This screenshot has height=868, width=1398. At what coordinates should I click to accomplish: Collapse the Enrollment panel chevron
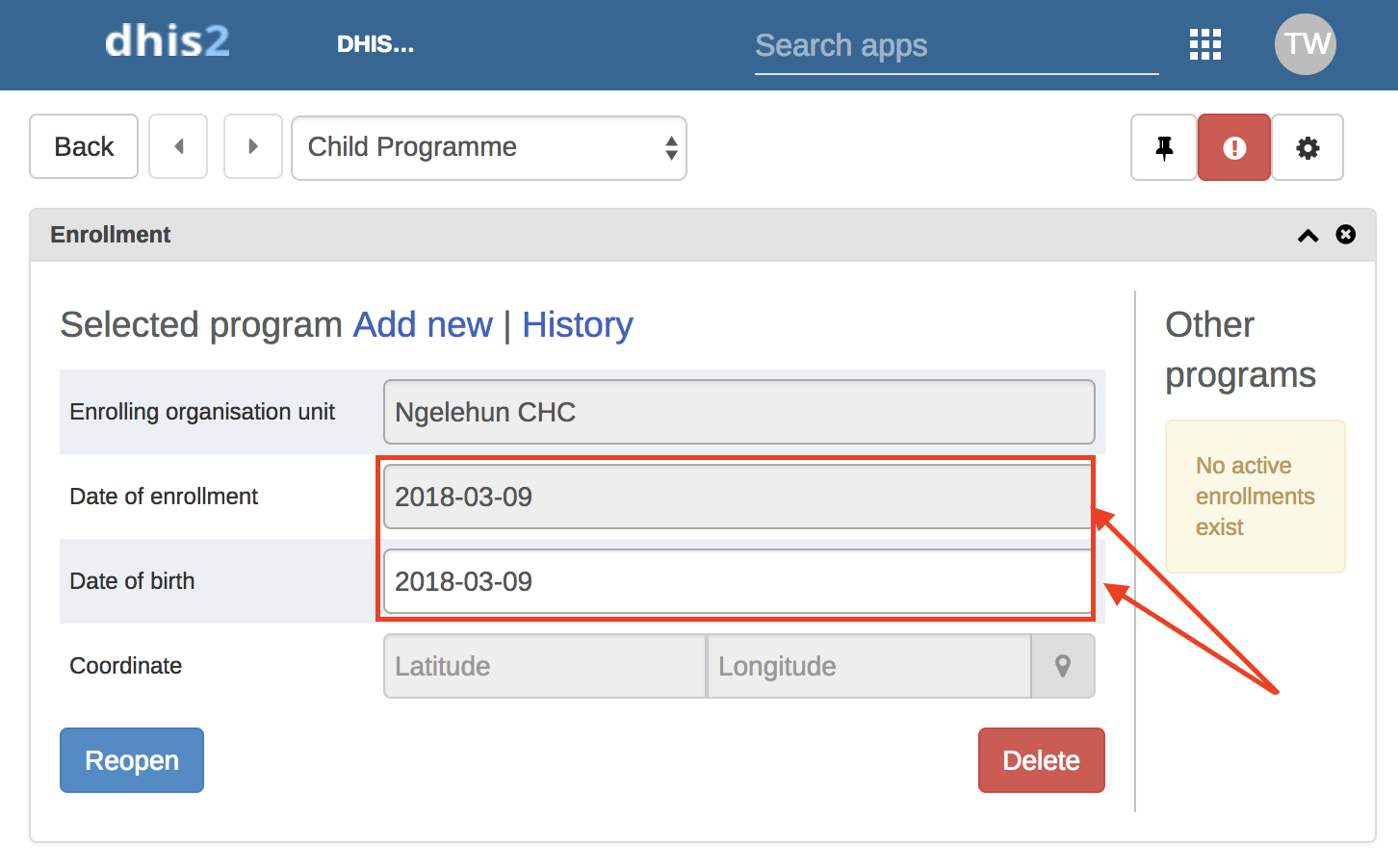[x=1307, y=236]
